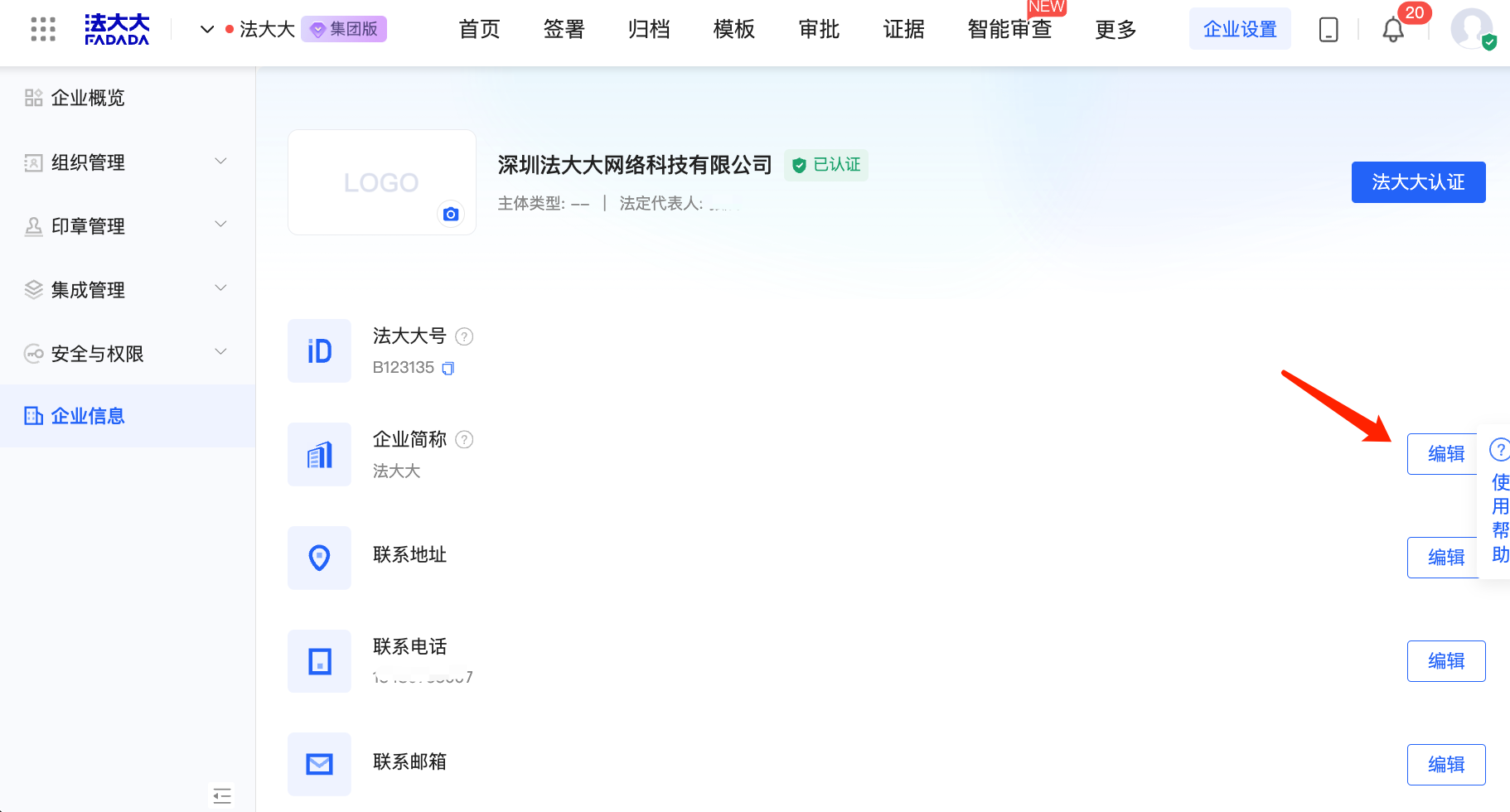
Task: Click the 企业简称 building icon
Action: pyautogui.click(x=320, y=455)
